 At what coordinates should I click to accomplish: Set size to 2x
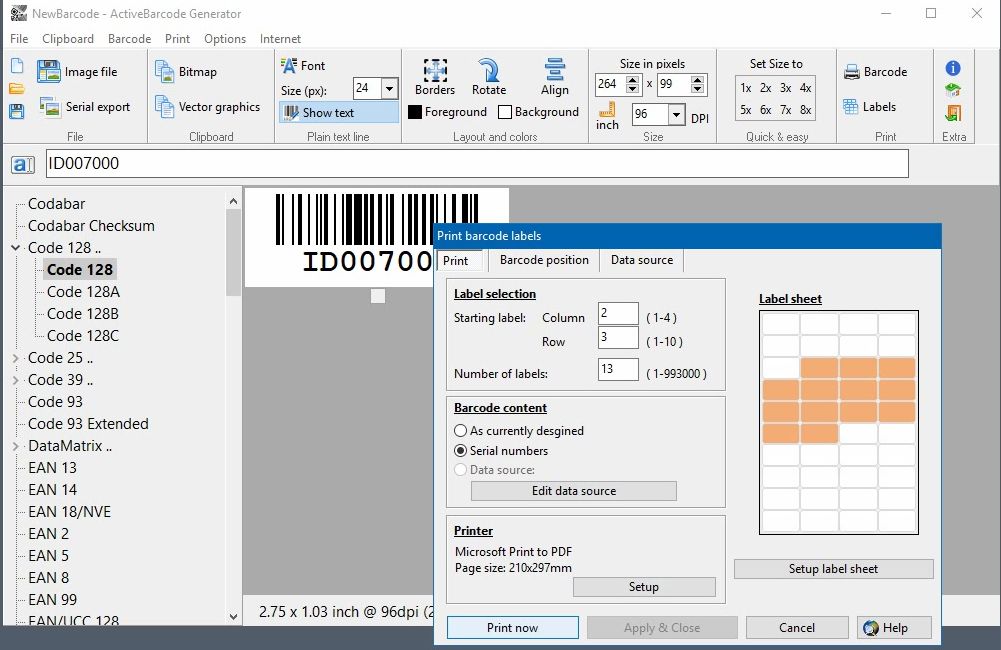pyautogui.click(x=765, y=88)
